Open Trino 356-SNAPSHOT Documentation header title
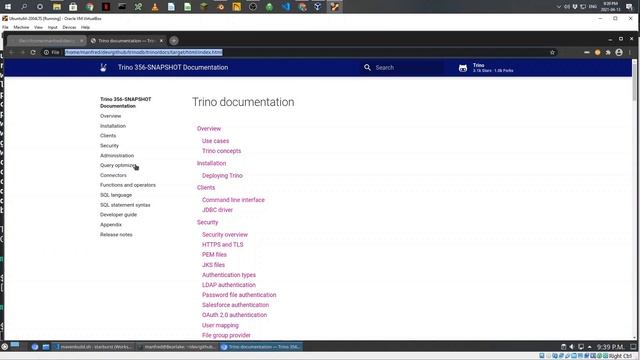The width and height of the screenshot is (640, 360). click(x=173, y=67)
